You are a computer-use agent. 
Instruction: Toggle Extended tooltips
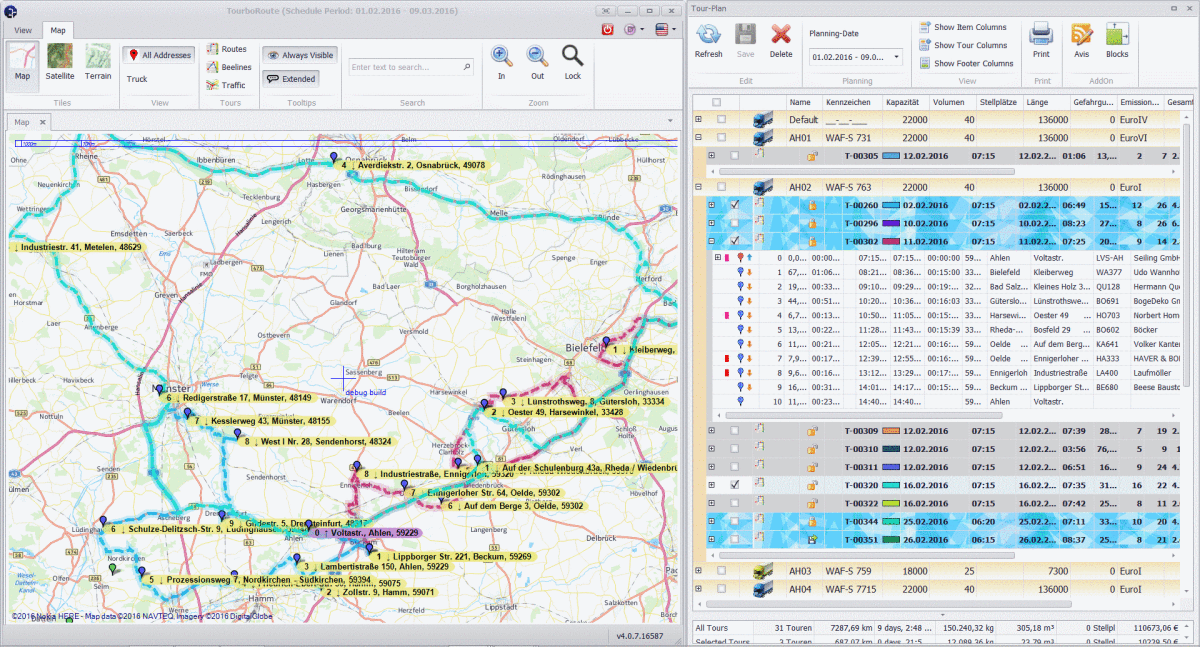tap(291, 78)
